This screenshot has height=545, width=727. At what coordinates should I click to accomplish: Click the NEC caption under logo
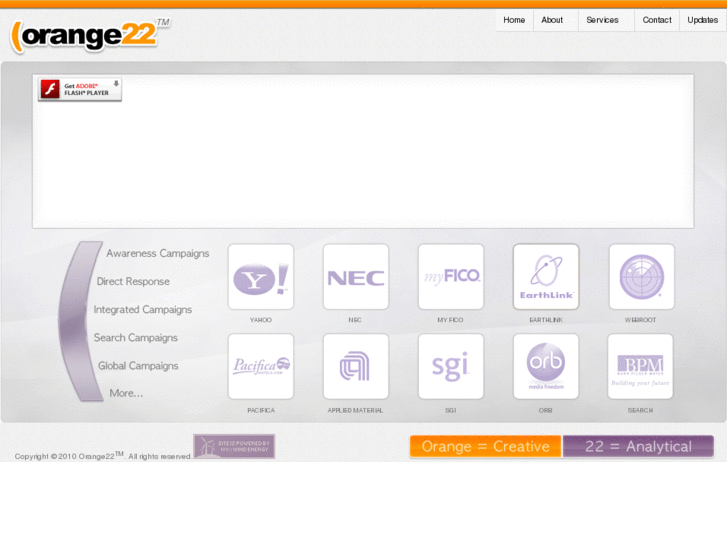click(x=355, y=320)
